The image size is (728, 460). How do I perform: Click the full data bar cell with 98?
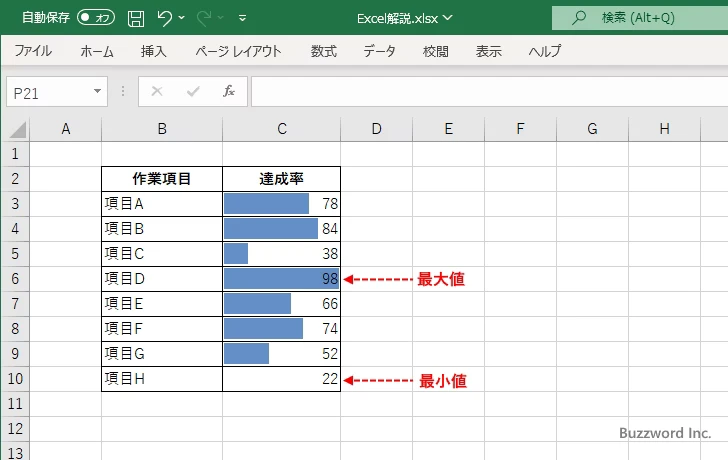(282, 279)
